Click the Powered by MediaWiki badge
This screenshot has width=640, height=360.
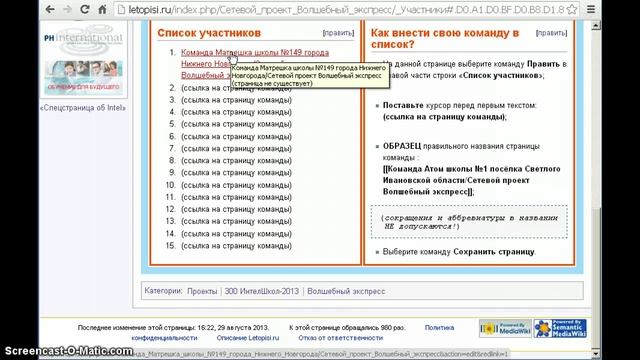[505, 329]
